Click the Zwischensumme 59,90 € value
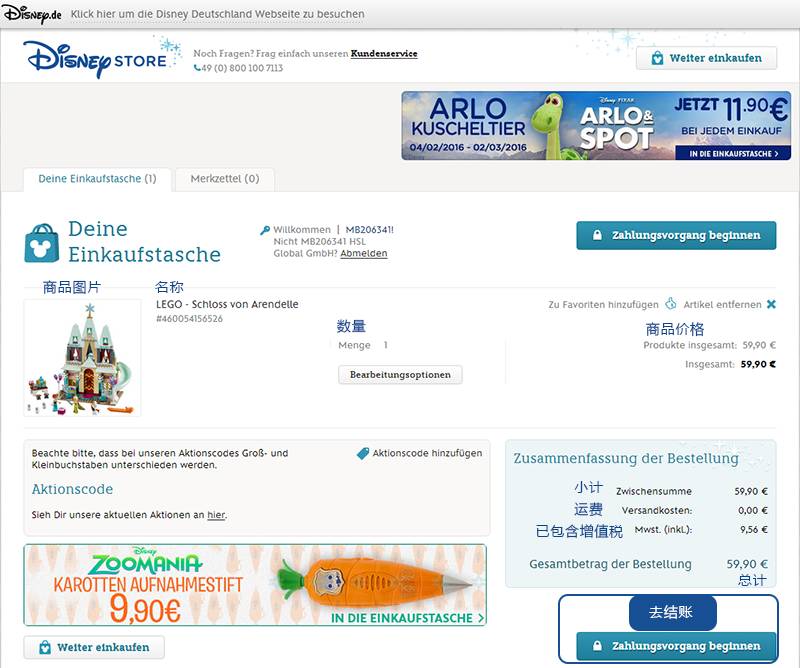Image resolution: width=800 pixels, height=668 pixels. (x=751, y=491)
